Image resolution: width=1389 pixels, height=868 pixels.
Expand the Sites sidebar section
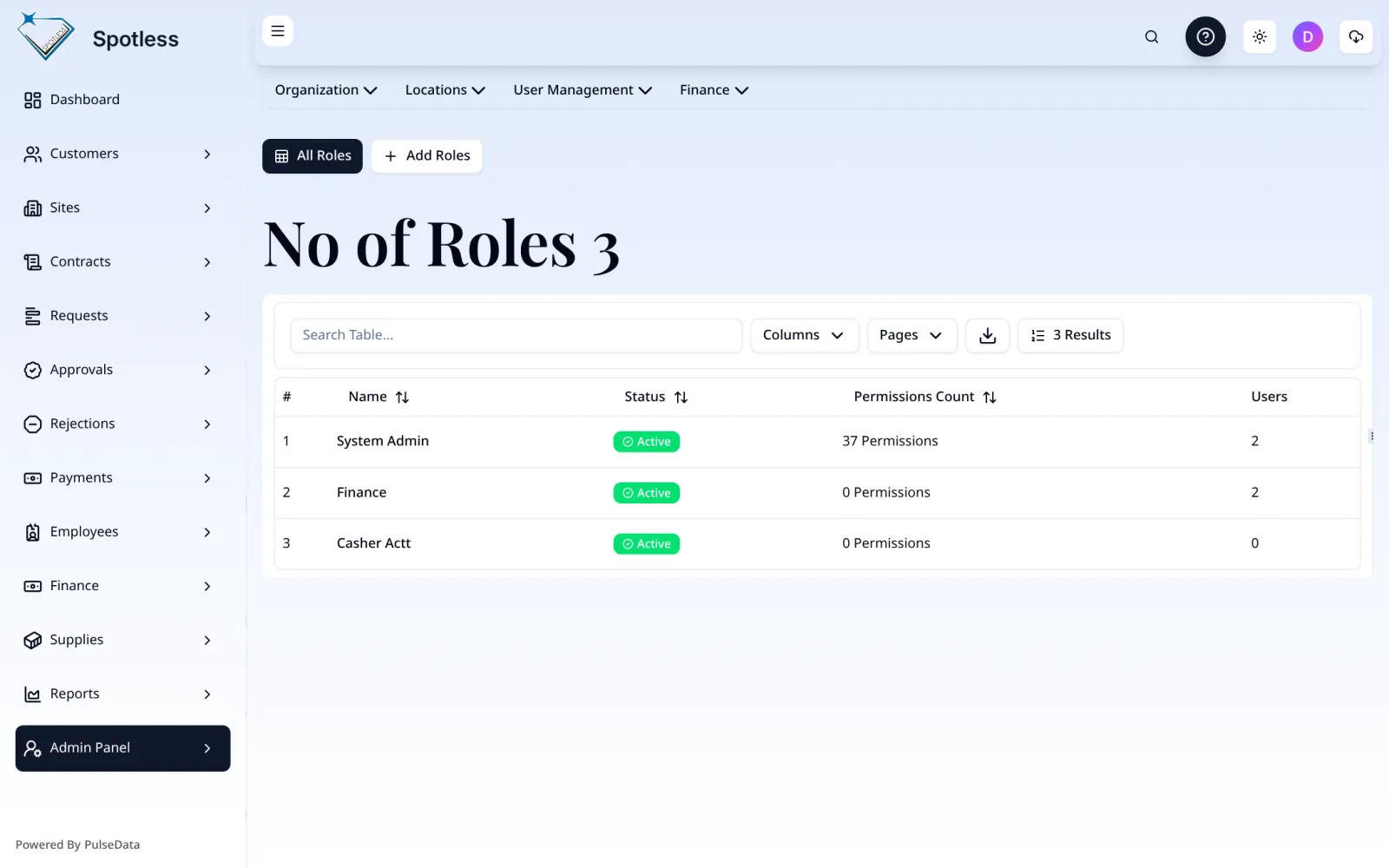[122, 207]
